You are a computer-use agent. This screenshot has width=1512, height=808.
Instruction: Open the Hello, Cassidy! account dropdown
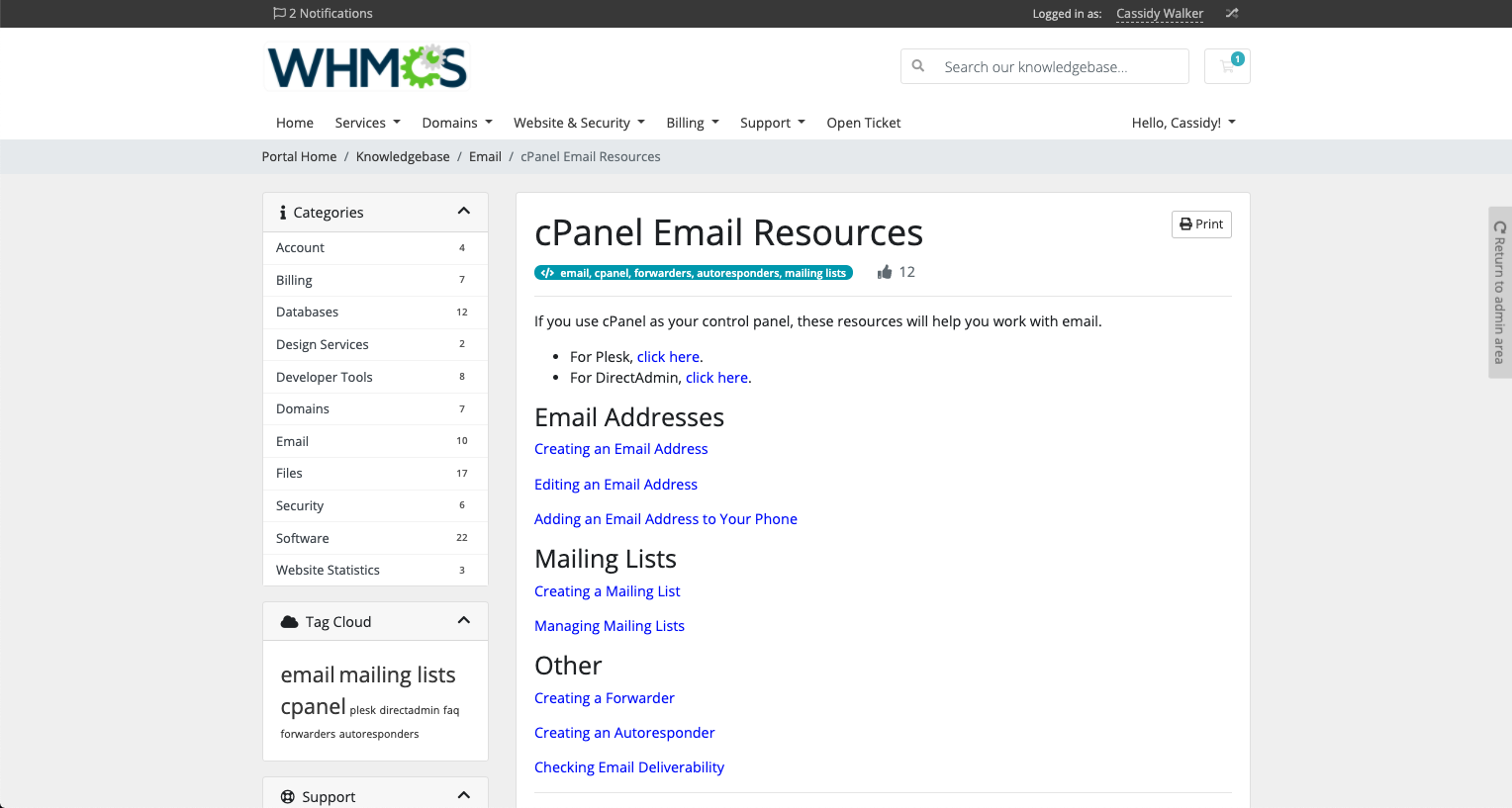pyautogui.click(x=1183, y=123)
